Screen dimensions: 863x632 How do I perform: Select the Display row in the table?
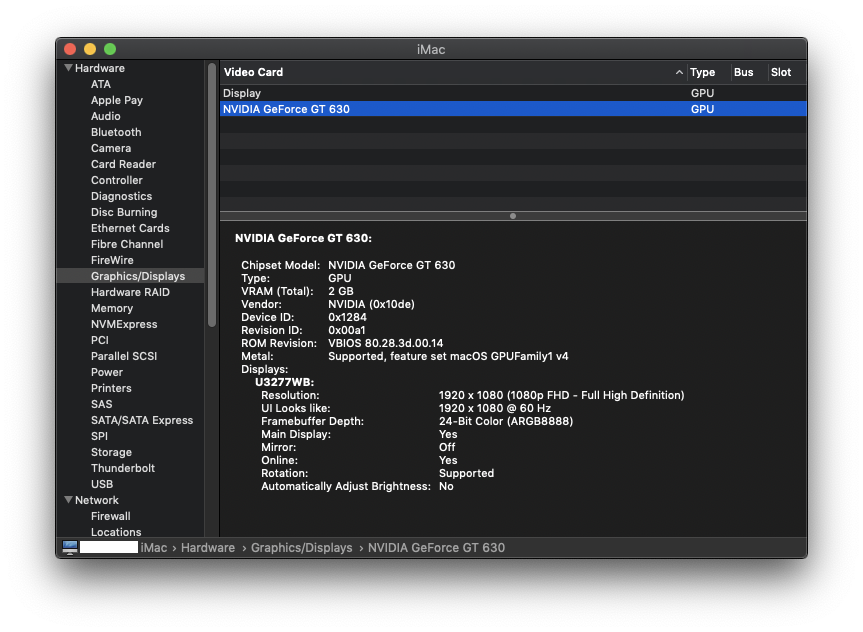point(513,93)
